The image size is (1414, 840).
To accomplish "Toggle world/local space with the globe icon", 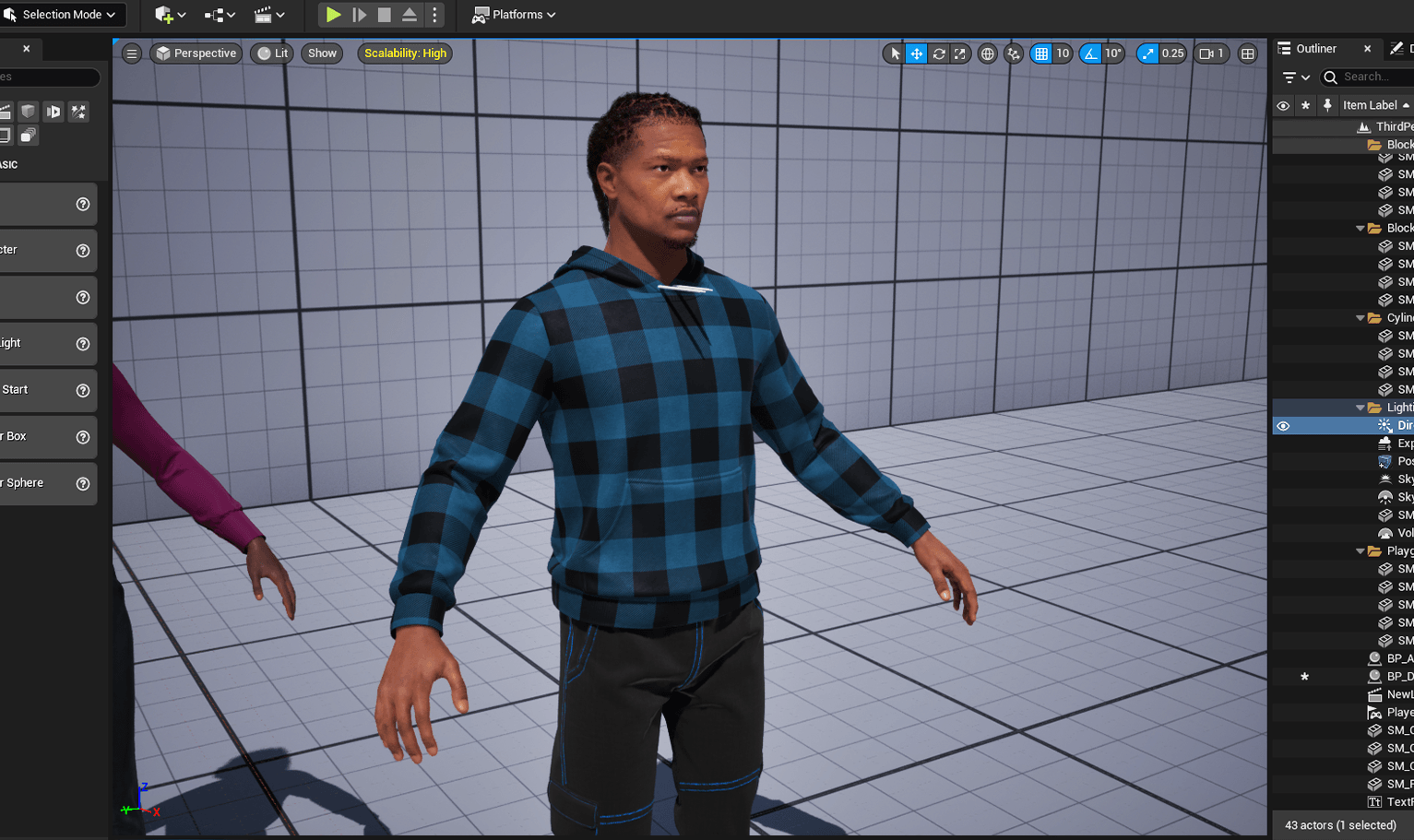I will (987, 53).
